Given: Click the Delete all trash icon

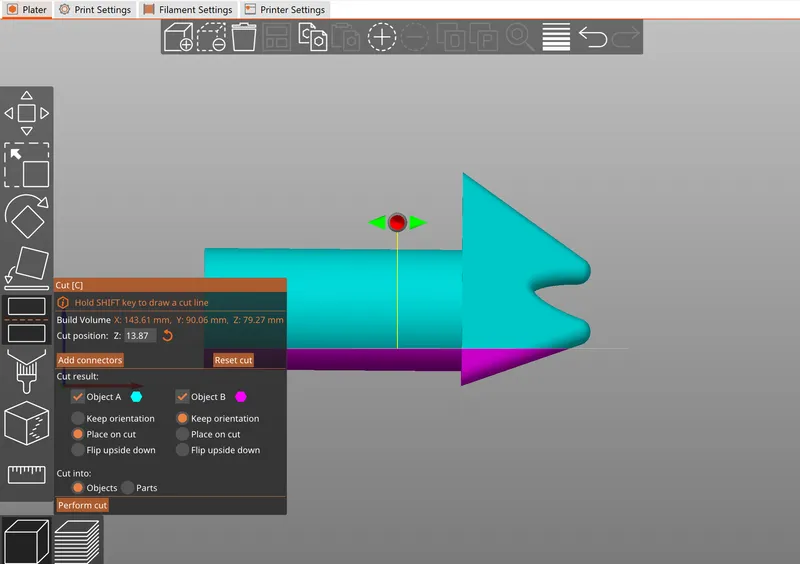Looking at the screenshot, I should tap(243, 38).
